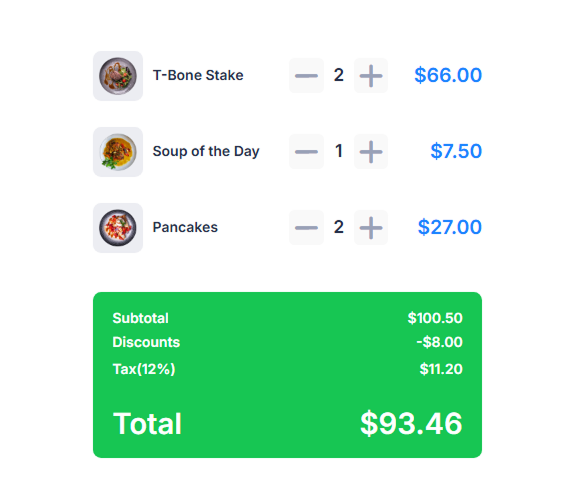Viewport: 570px width, 500px height.
Task: Click the Pancakes quantity number
Action: (338, 227)
